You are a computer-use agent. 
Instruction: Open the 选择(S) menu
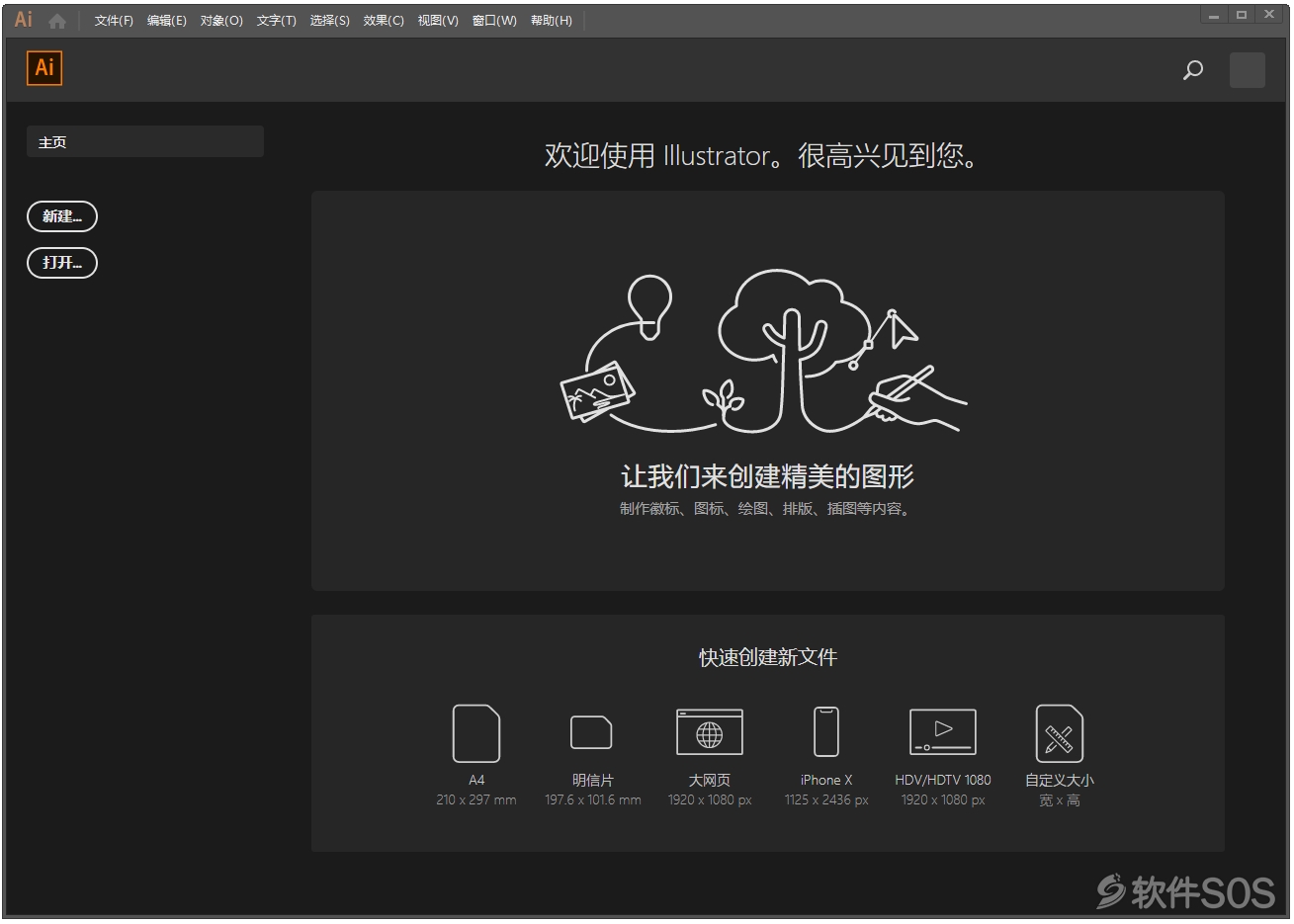click(330, 21)
